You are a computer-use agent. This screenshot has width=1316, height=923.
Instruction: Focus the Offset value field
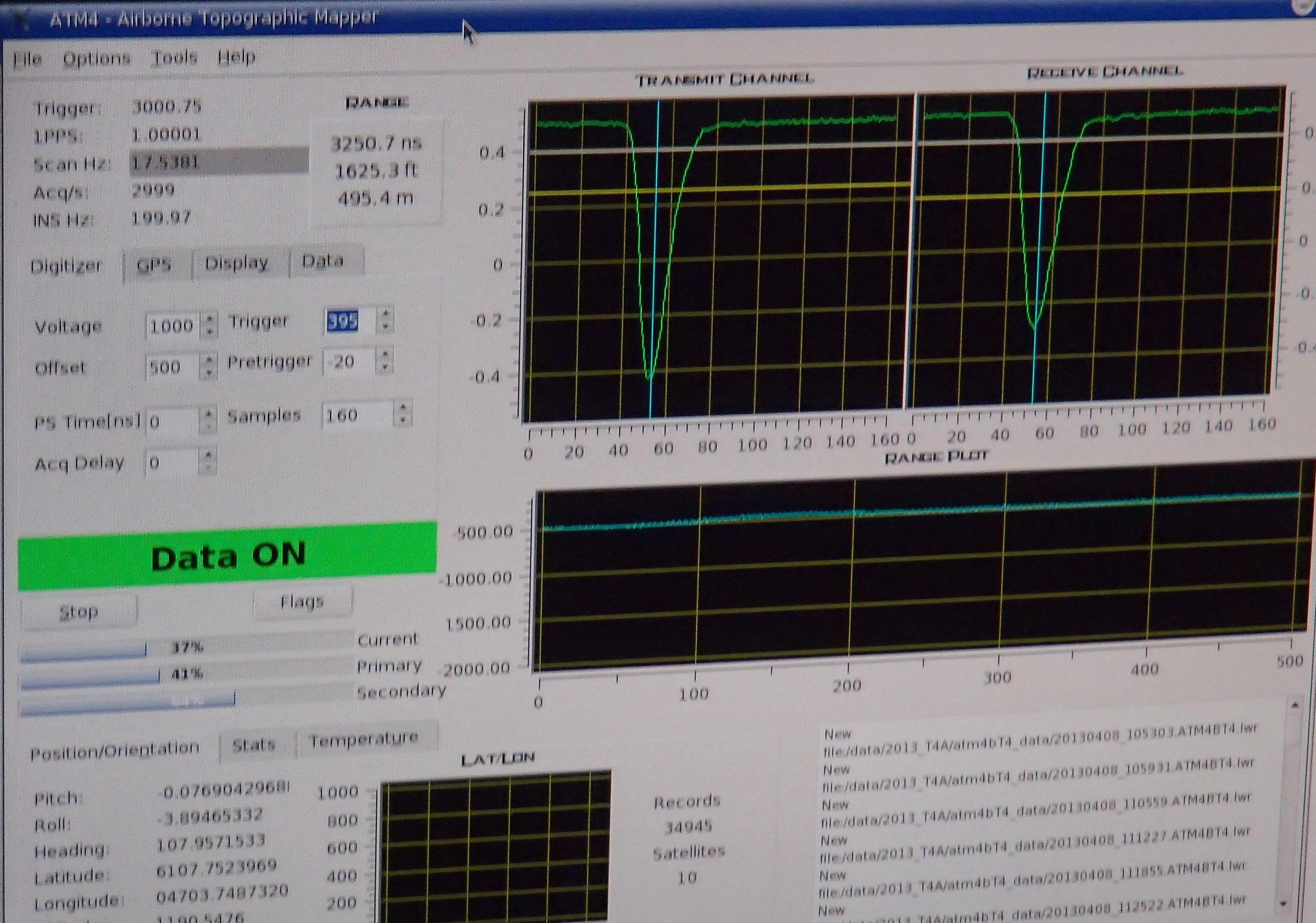(172, 367)
